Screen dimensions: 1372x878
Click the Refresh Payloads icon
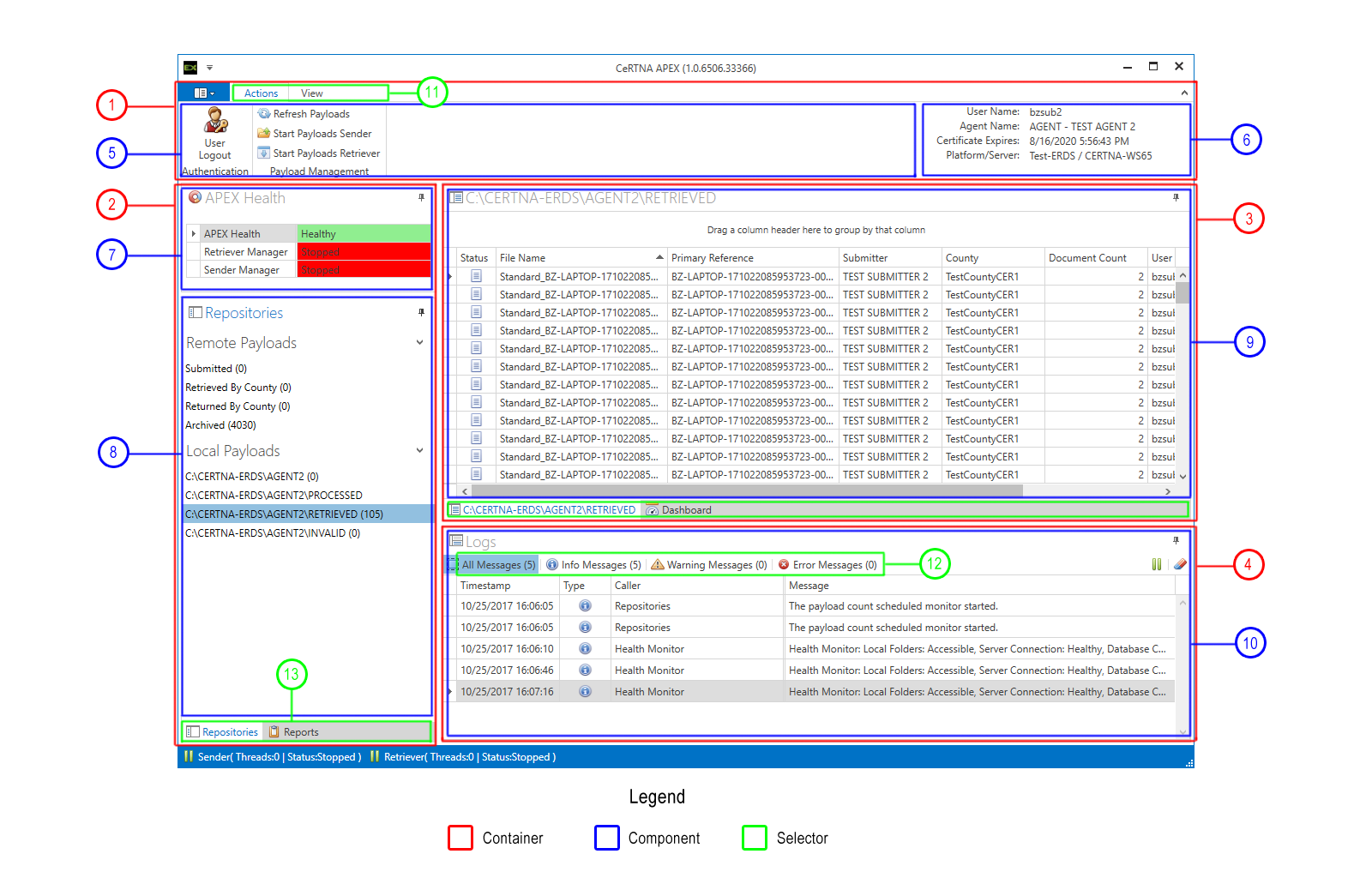(x=264, y=114)
